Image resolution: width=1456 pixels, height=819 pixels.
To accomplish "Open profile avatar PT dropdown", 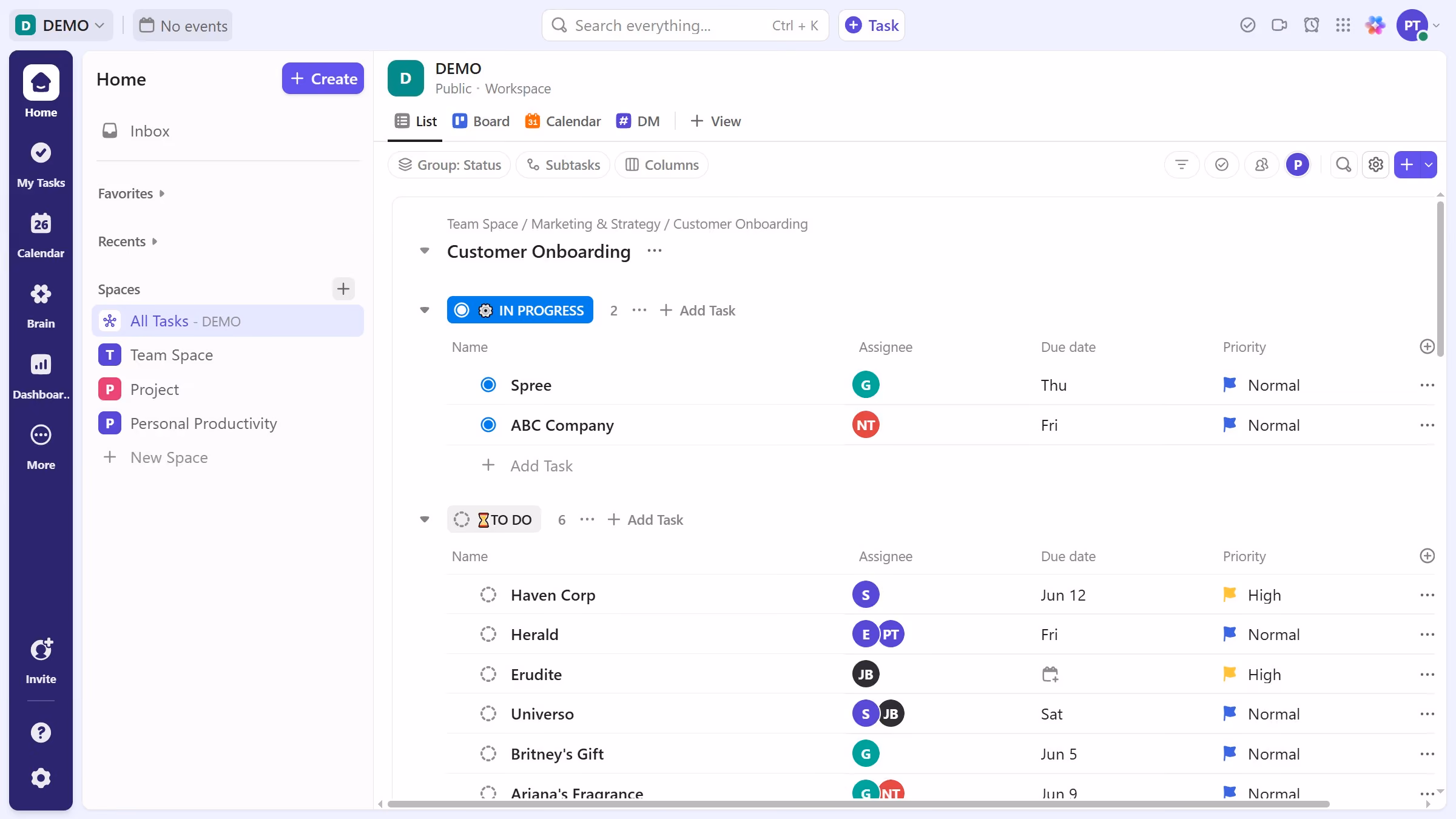I will (x=1418, y=25).
